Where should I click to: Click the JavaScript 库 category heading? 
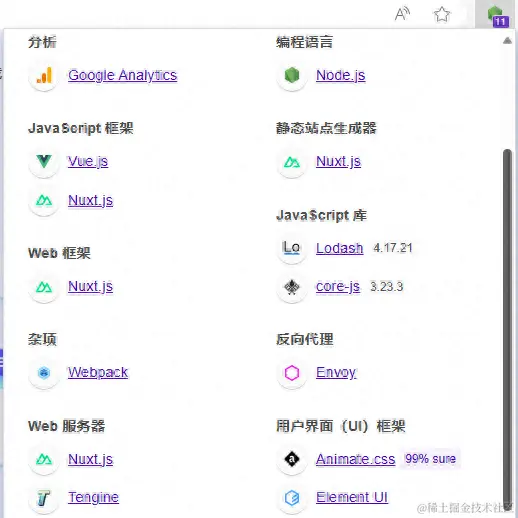[x=321, y=215]
